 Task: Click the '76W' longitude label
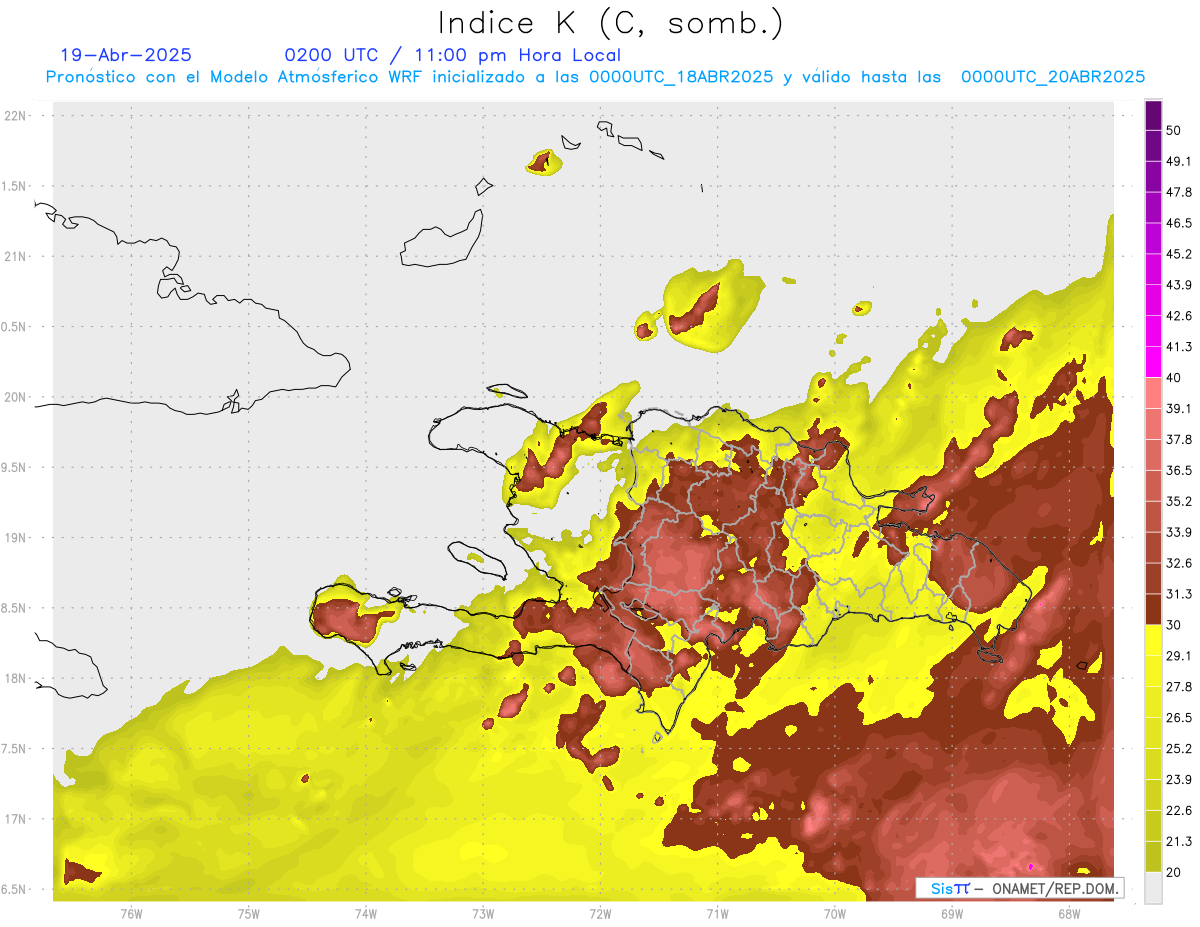click(x=131, y=913)
